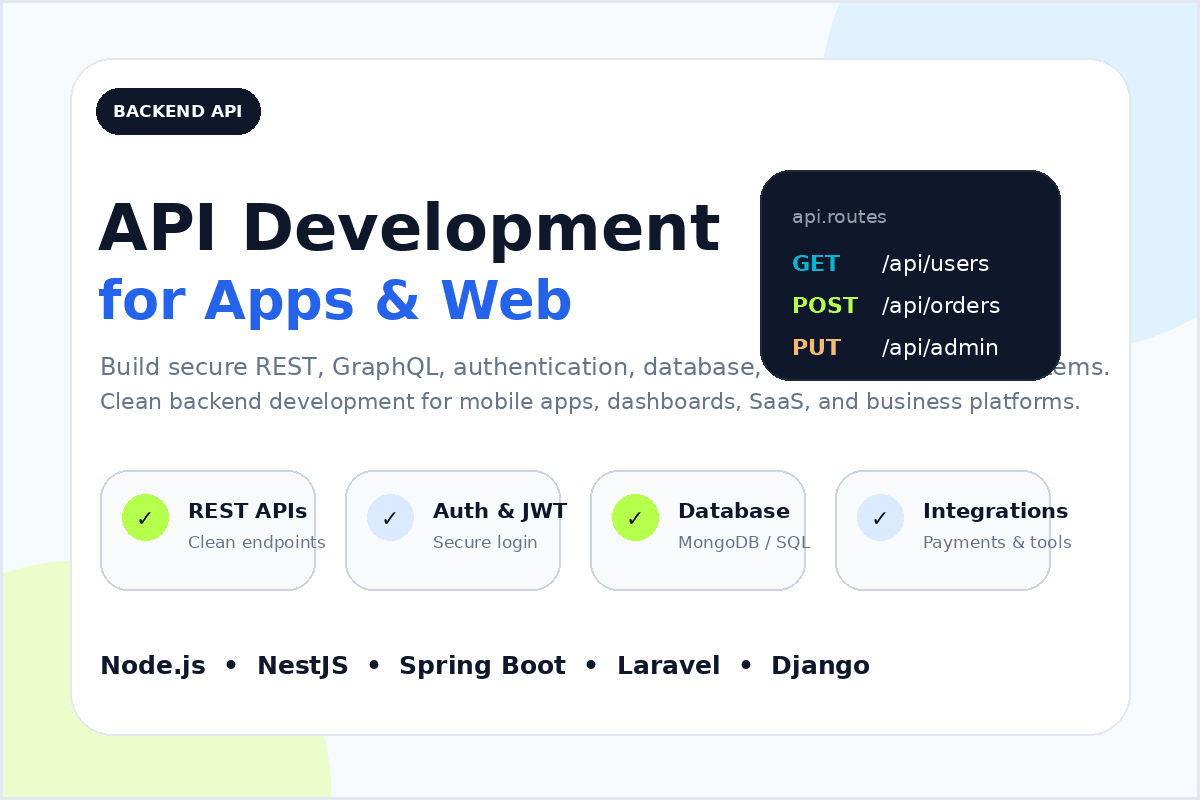Click the Node.js technology name

[153, 666]
